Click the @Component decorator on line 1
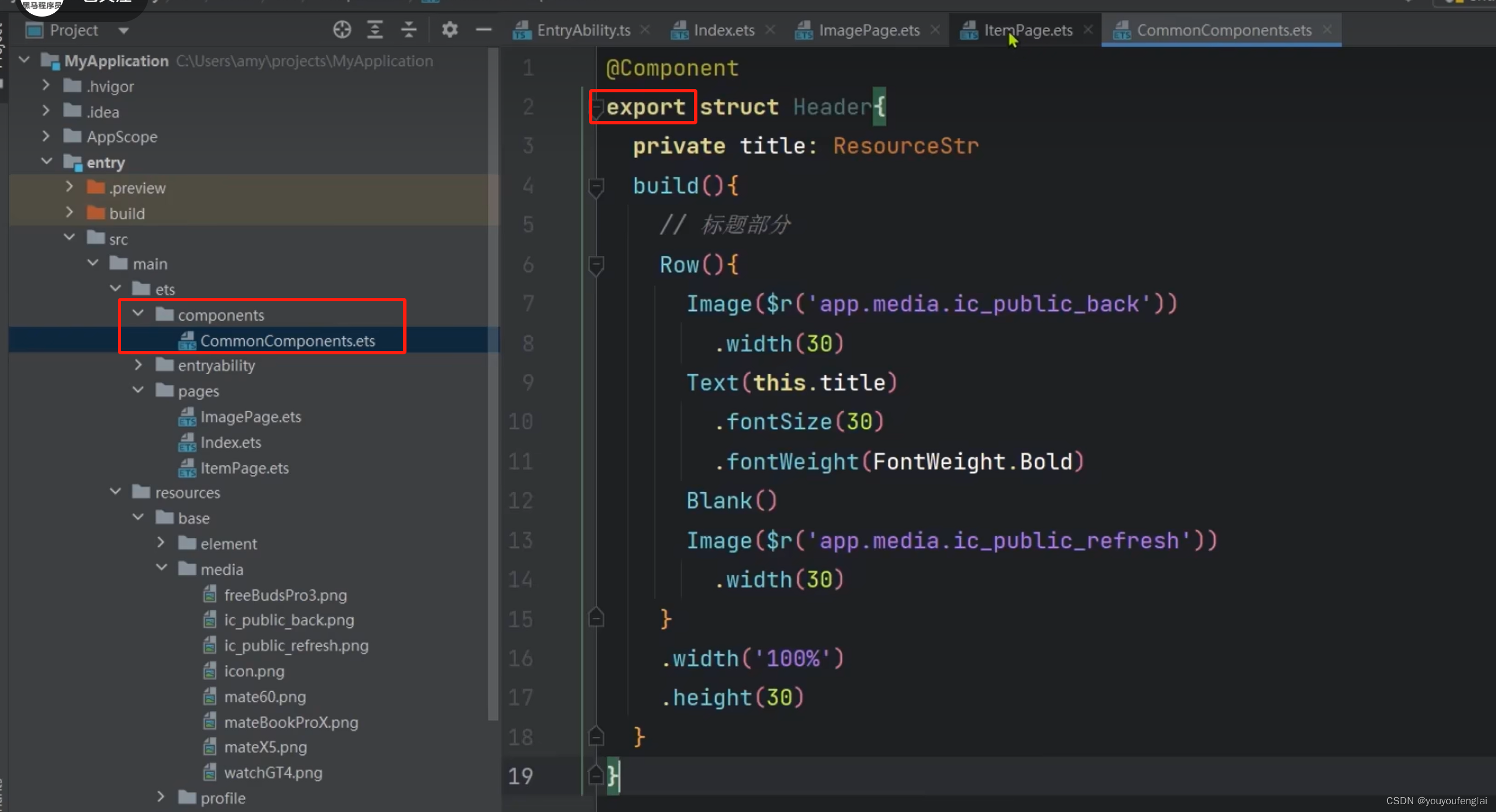 672,68
